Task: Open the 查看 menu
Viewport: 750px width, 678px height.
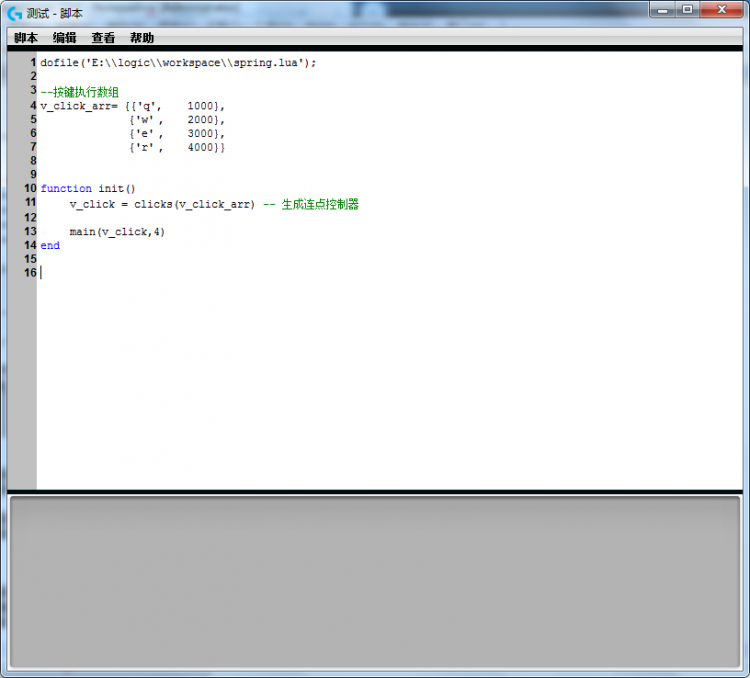Action: (x=103, y=38)
